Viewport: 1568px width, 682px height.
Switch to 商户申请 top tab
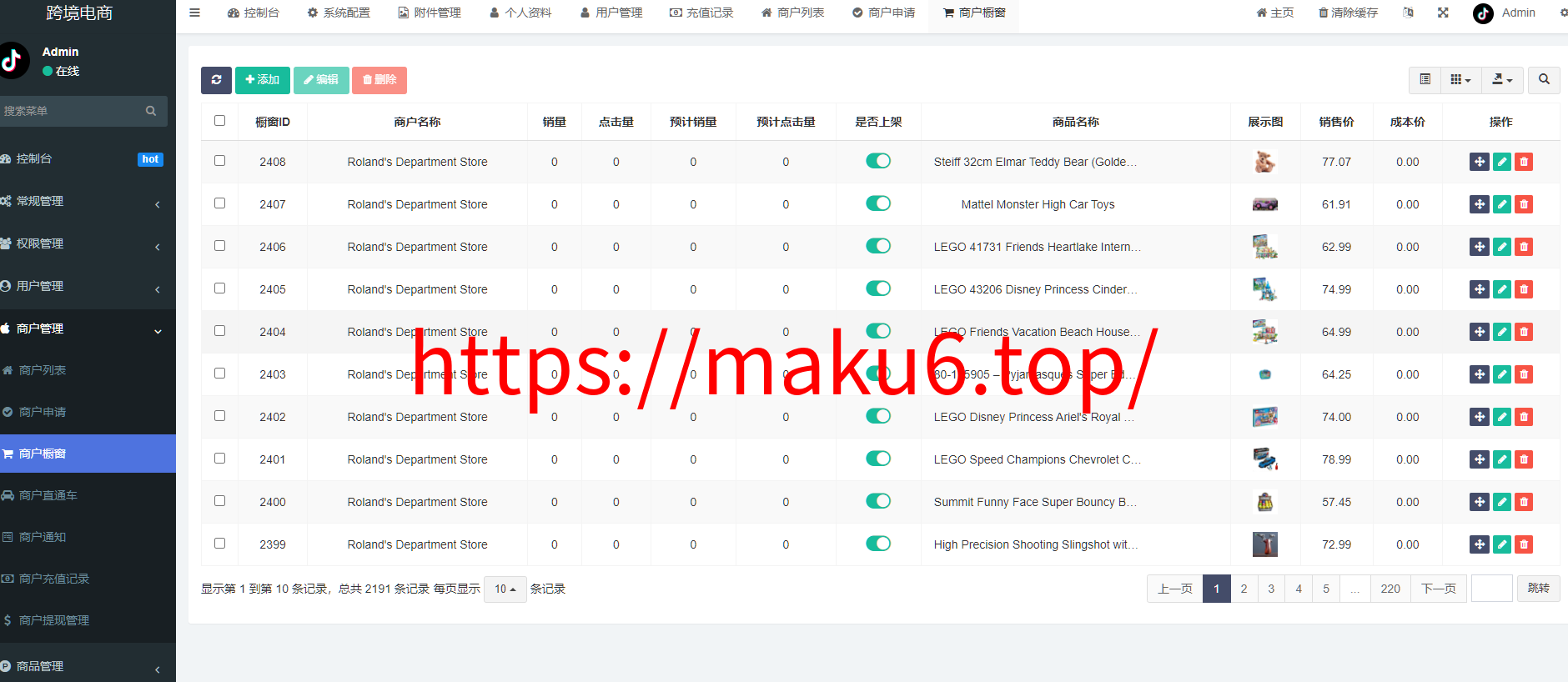tap(883, 13)
